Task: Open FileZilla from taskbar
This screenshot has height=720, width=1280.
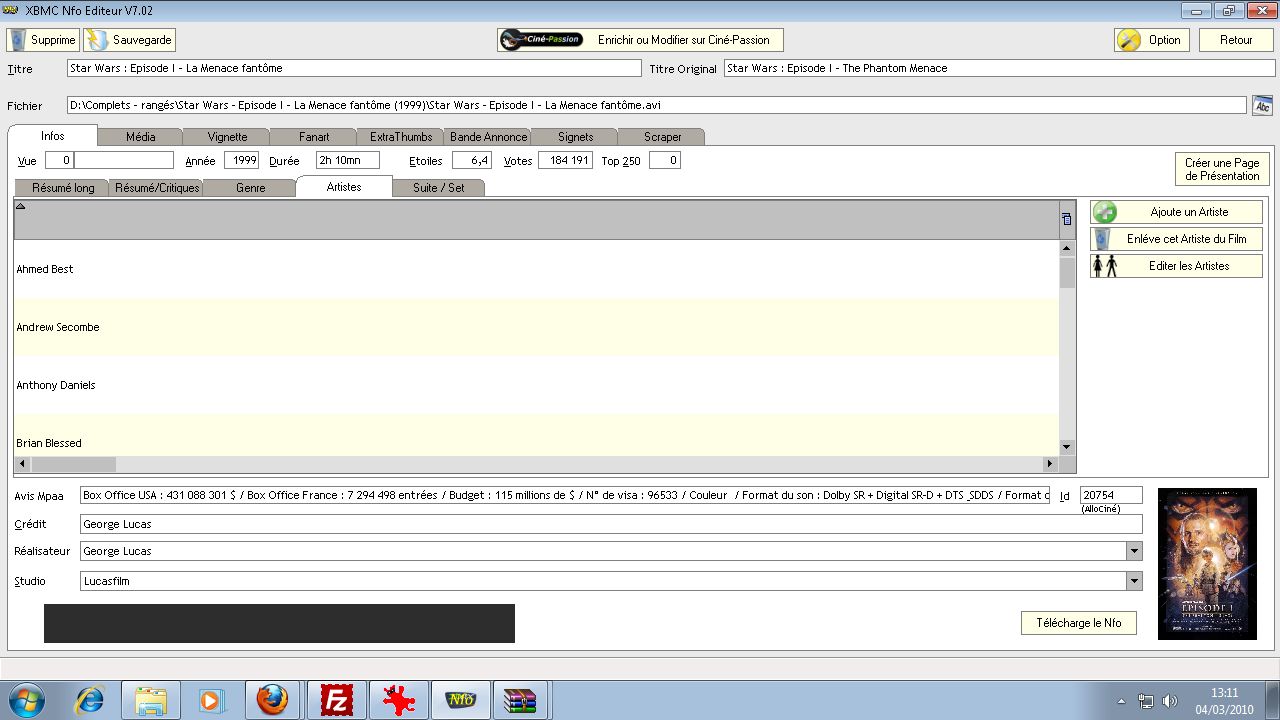Action: tap(336, 700)
